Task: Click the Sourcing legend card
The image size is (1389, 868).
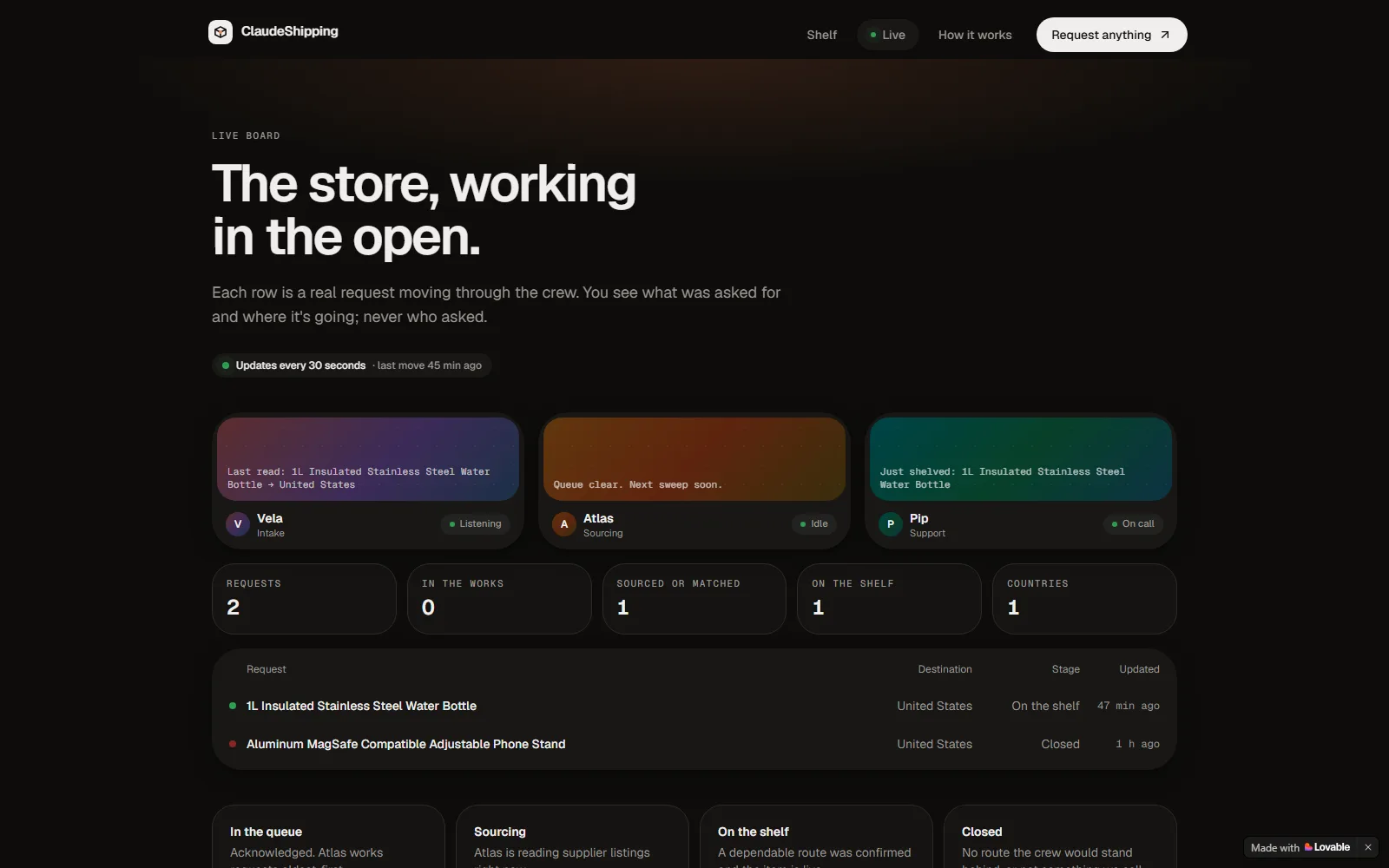Action: [x=572, y=837]
